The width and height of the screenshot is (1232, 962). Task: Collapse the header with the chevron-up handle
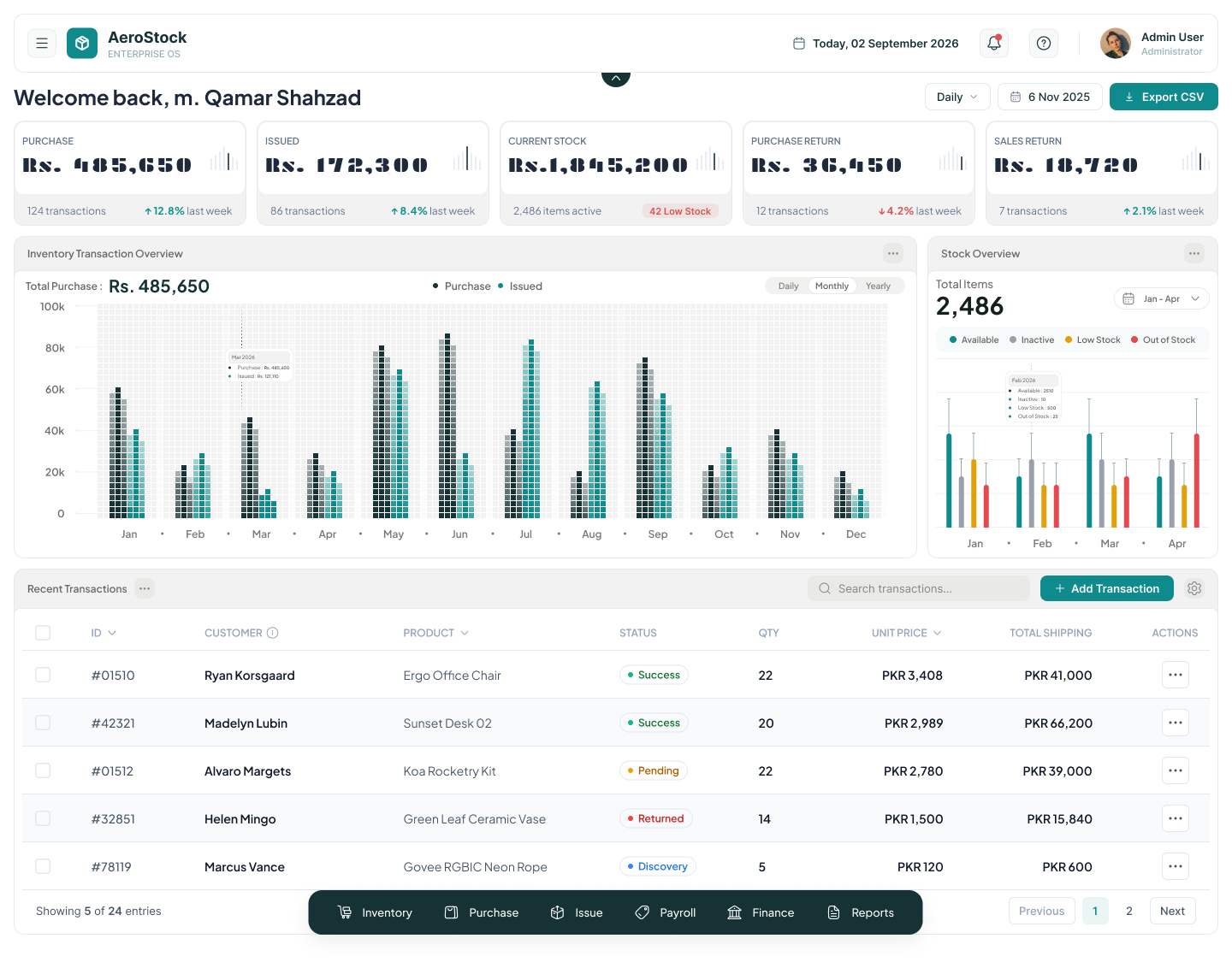616,78
